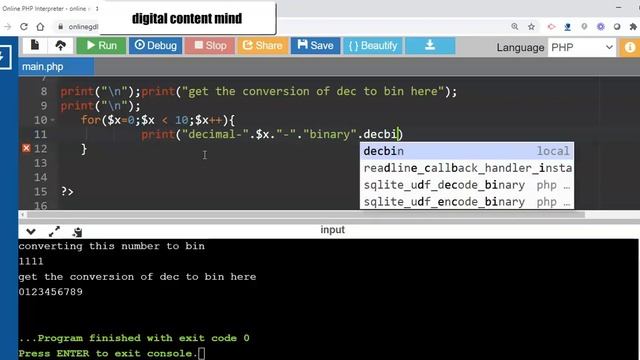The height and width of the screenshot is (360, 640).
Task: Go to browser home page
Action: pos(40,27)
